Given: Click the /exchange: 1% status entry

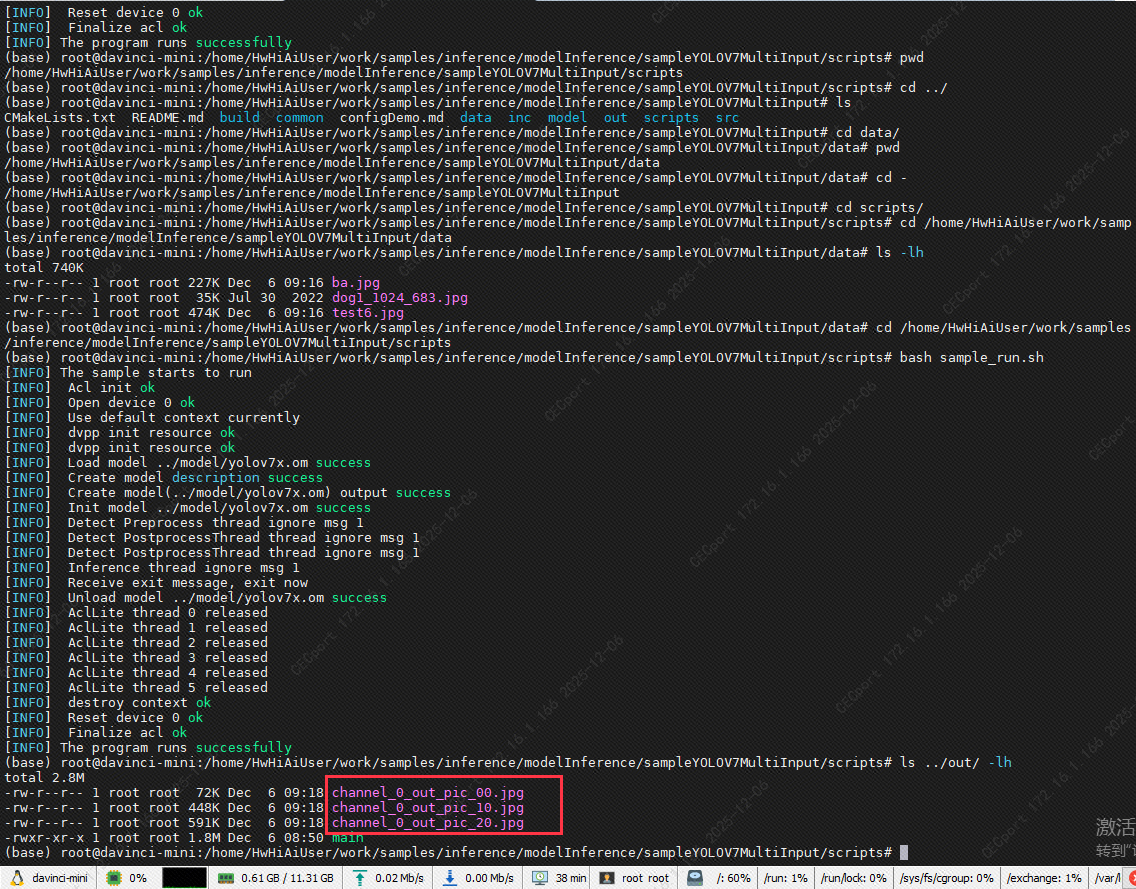Looking at the screenshot, I should (1043, 878).
